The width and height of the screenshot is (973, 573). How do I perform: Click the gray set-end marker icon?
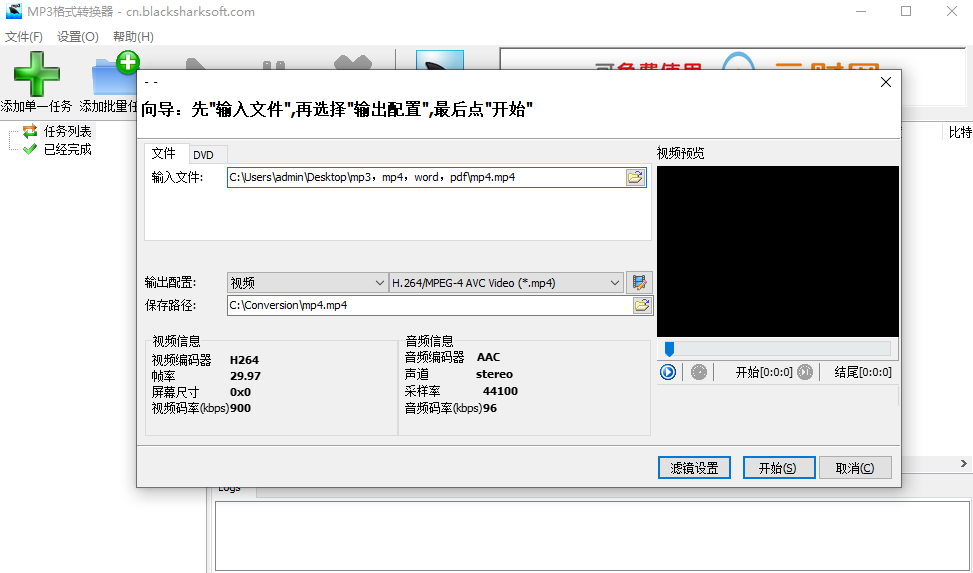pos(805,372)
